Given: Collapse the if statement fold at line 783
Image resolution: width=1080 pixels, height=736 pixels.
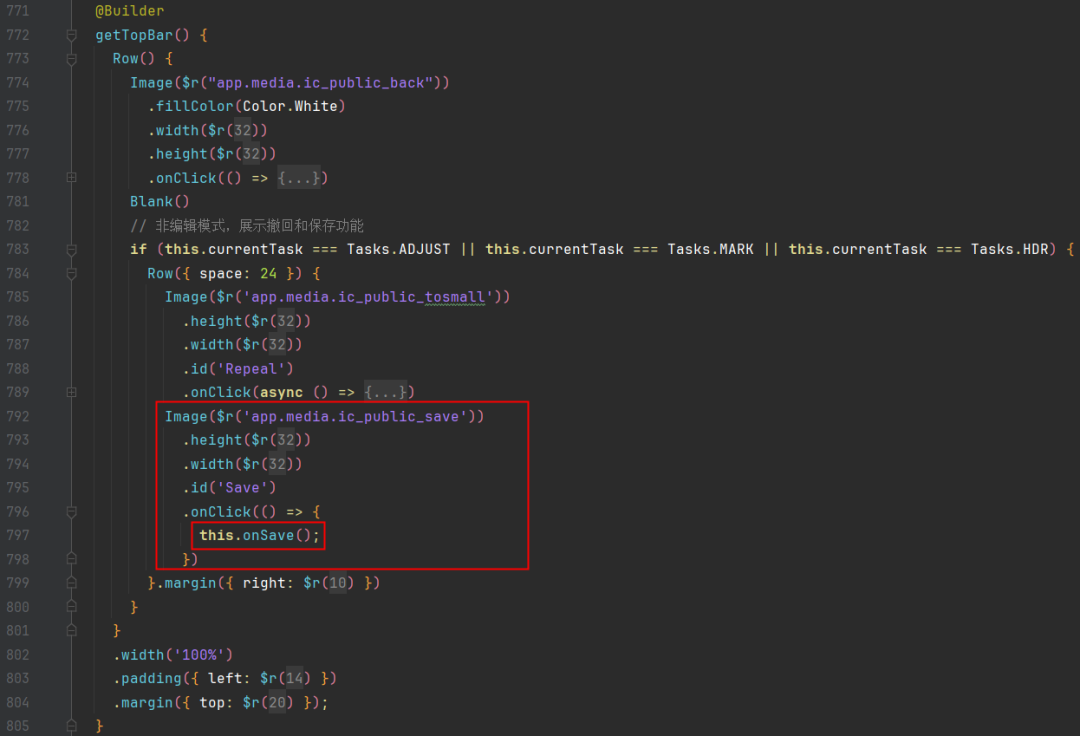Looking at the screenshot, I should [71, 249].
